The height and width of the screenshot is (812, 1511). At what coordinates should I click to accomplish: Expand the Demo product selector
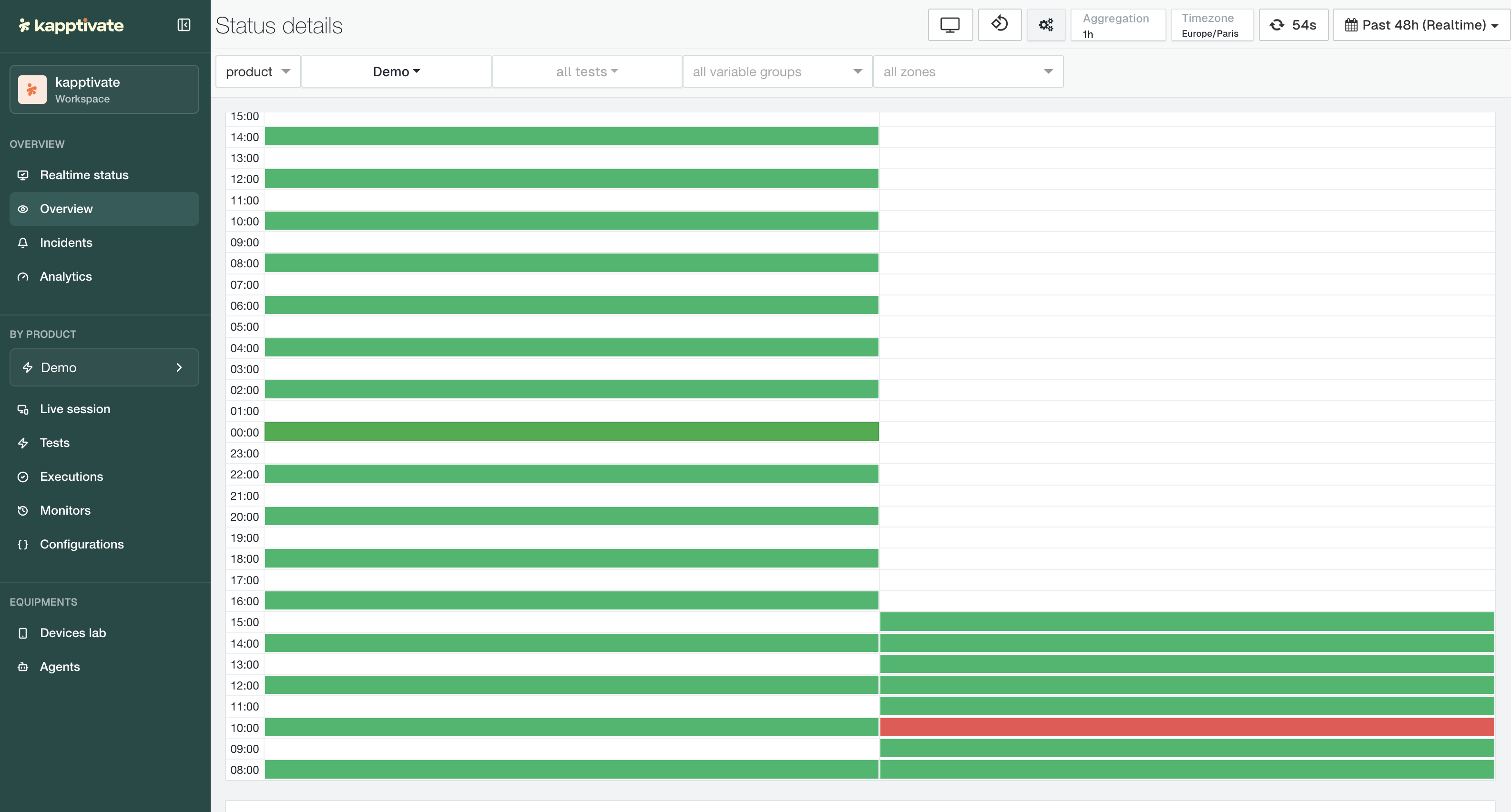396,71
